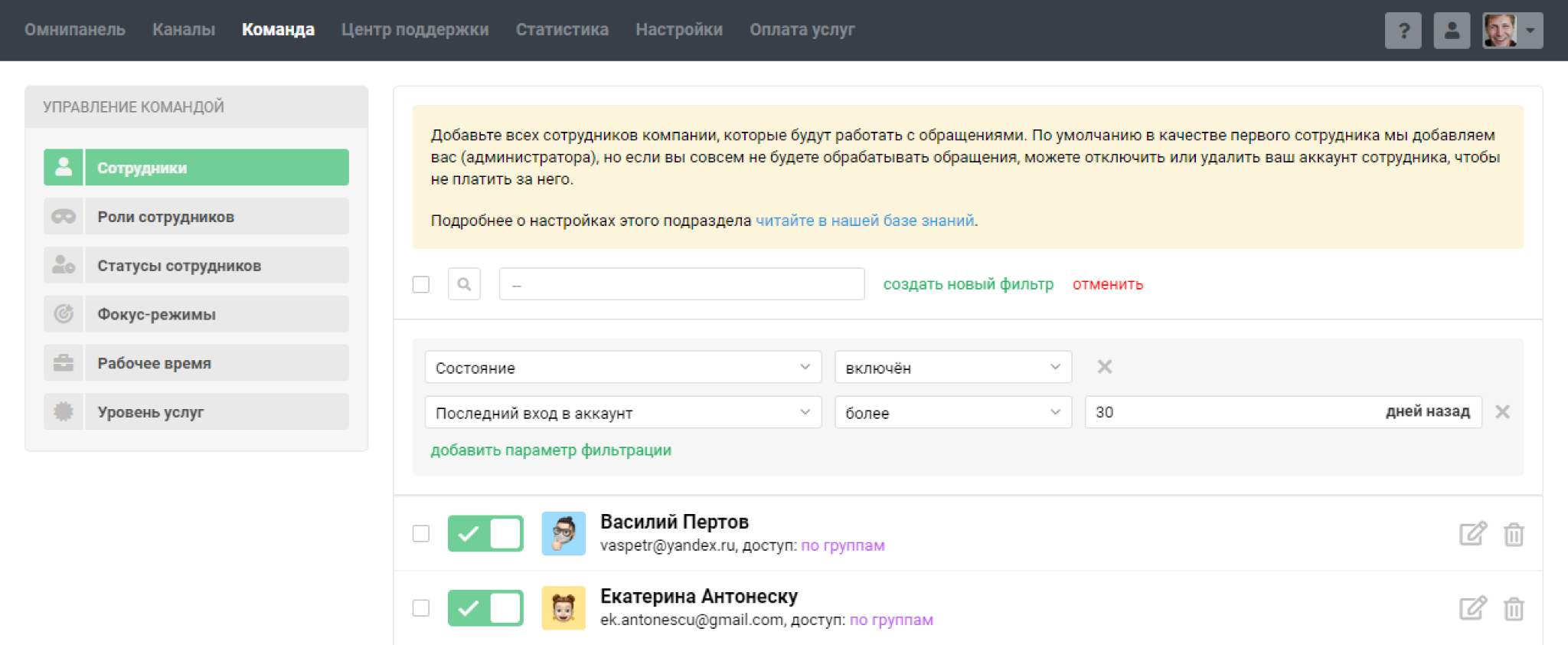
Task: Delete employee Екатерина Антонеску via trash icon
Action: [x=1514, y=608]
